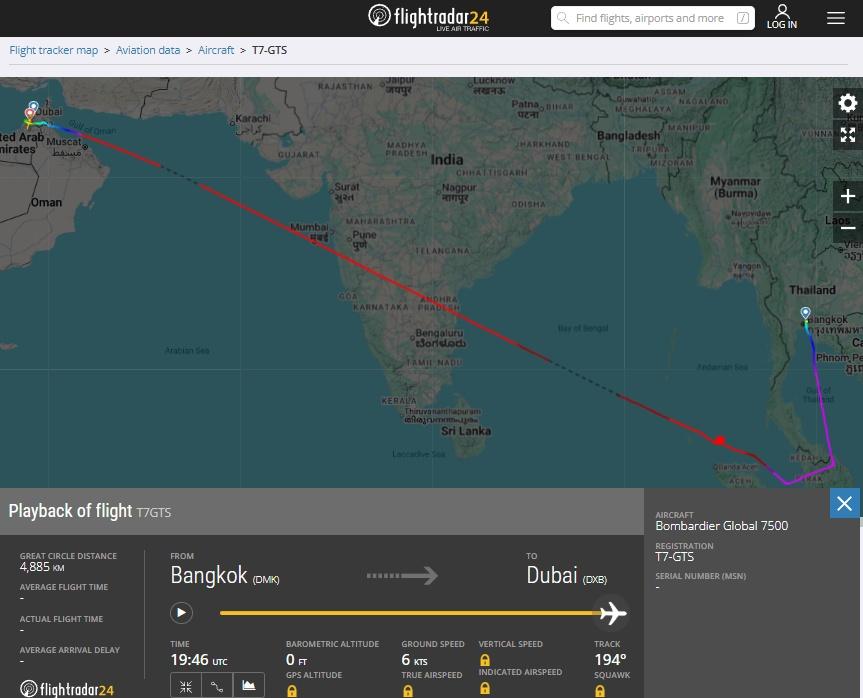Open the hamburger menu

coord(836,18)
